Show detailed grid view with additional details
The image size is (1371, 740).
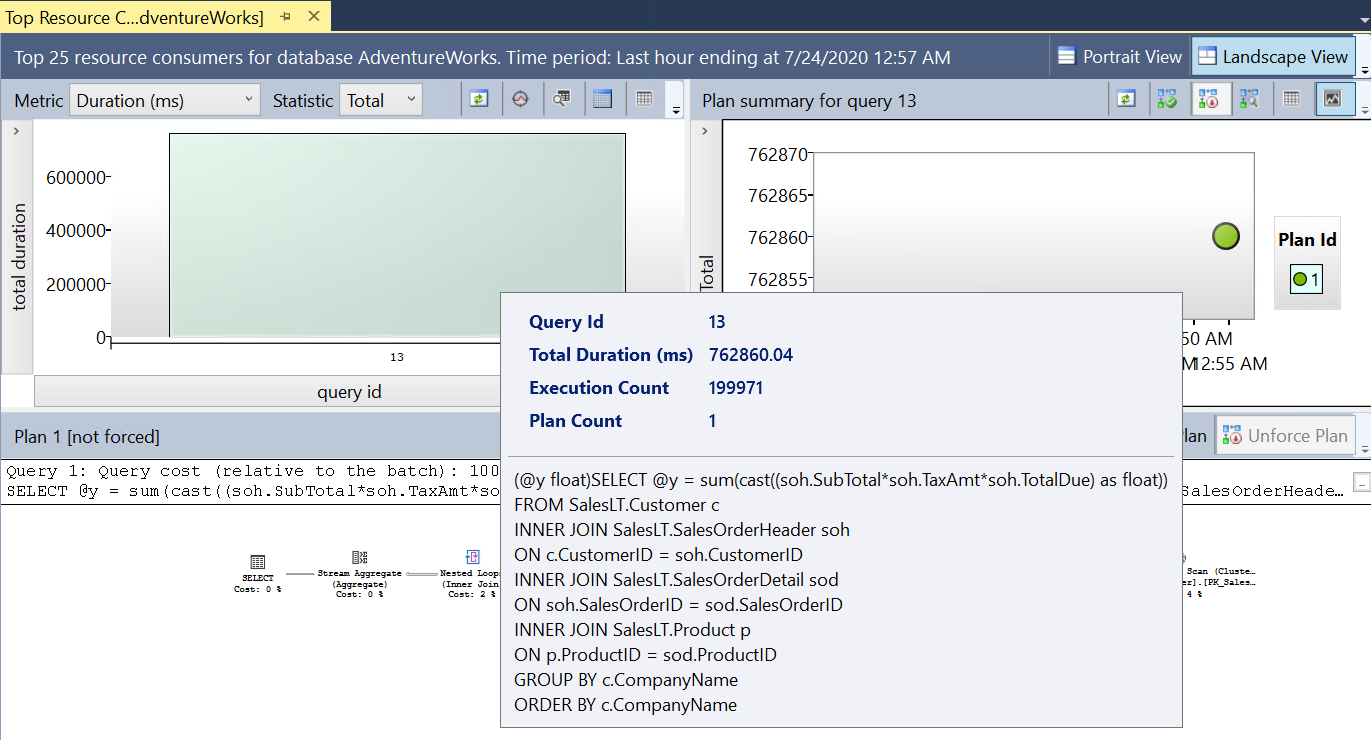click(x=602, y=99)
